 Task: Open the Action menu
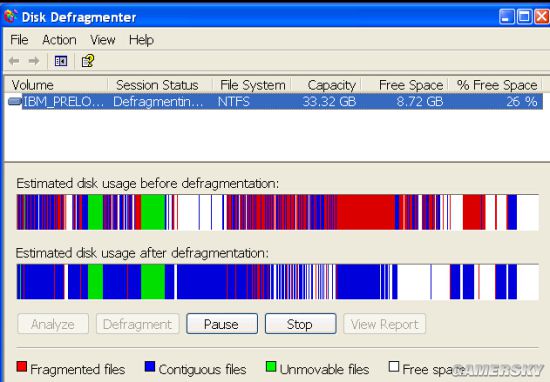(x=59, y=40)
